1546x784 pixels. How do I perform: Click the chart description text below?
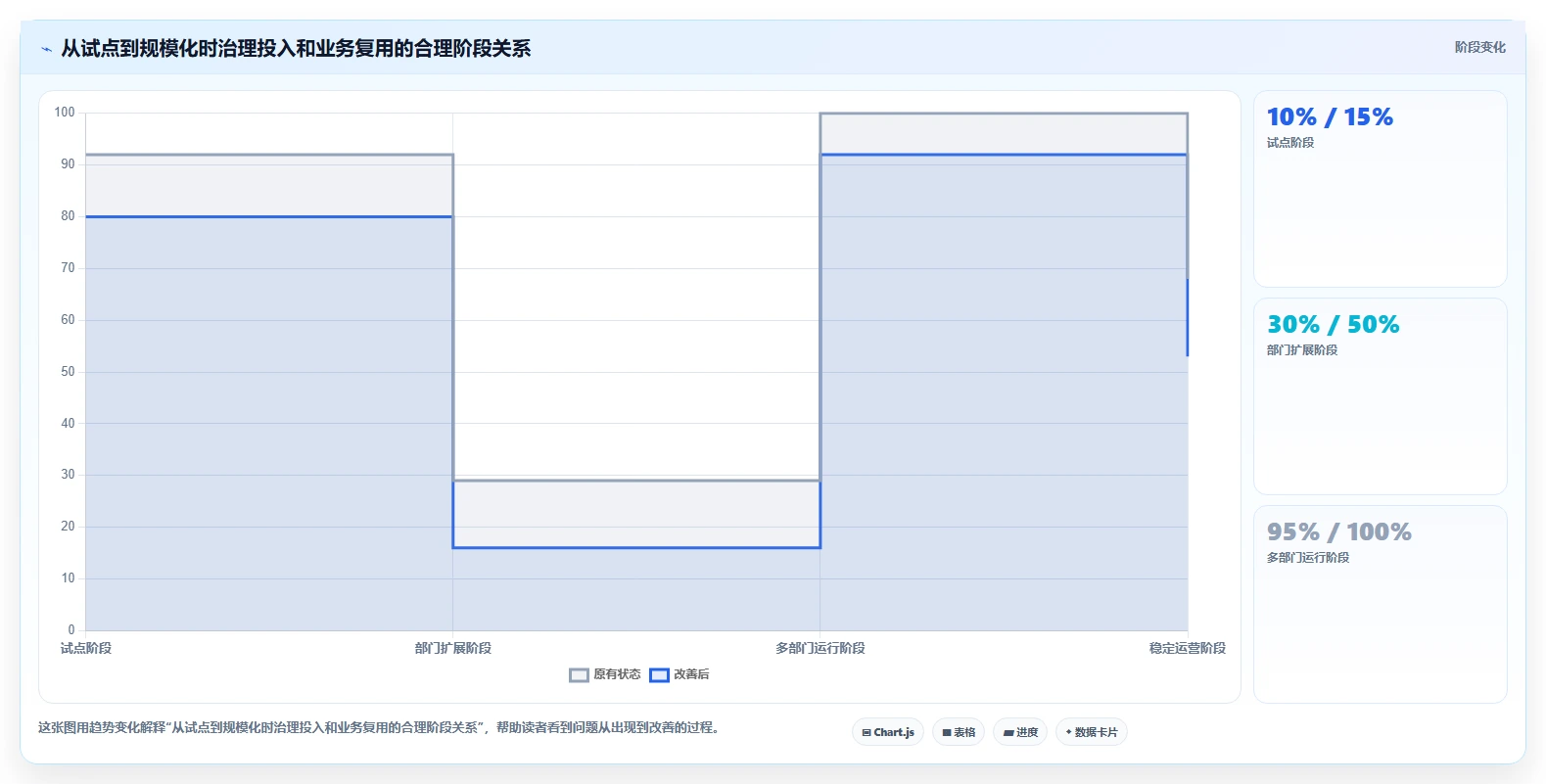point(381,727)
